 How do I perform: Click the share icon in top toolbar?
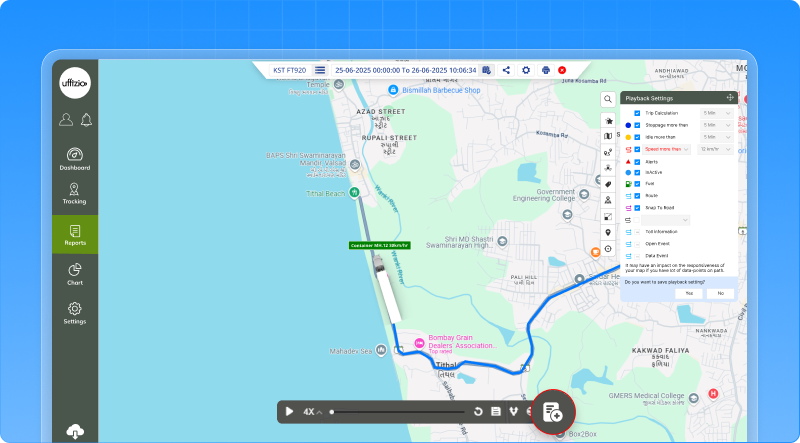coord(506,70)
